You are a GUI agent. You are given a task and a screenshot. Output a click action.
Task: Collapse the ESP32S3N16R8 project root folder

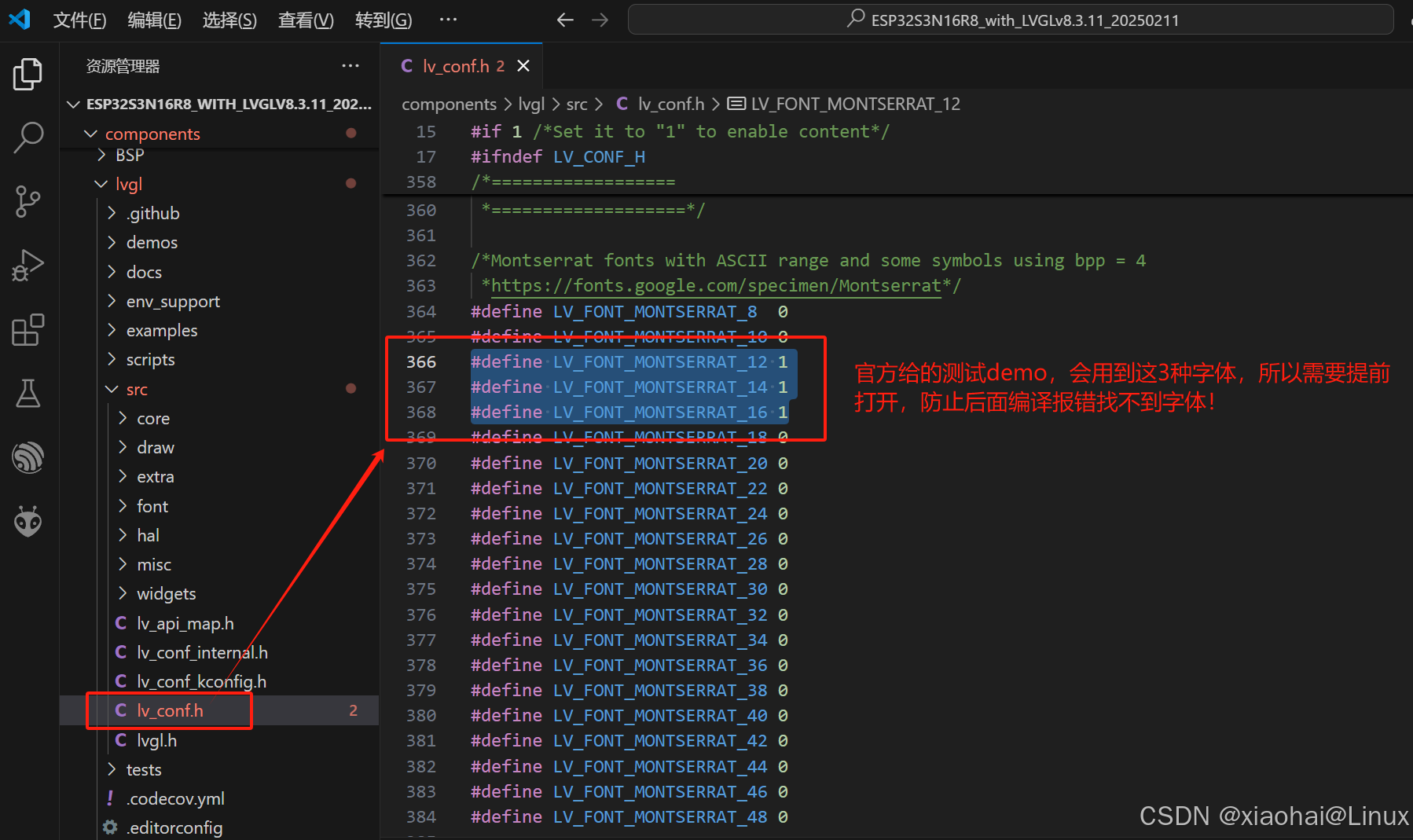[x=220, y=104]
